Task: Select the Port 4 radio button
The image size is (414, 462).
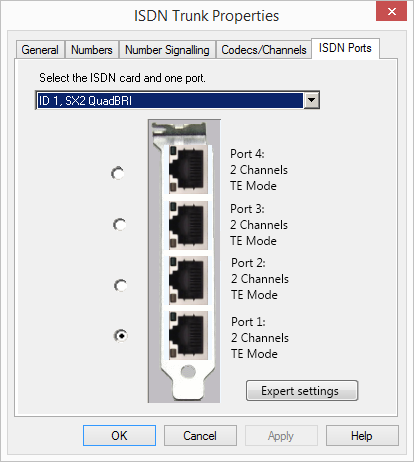Action: (x=118, y=173)
